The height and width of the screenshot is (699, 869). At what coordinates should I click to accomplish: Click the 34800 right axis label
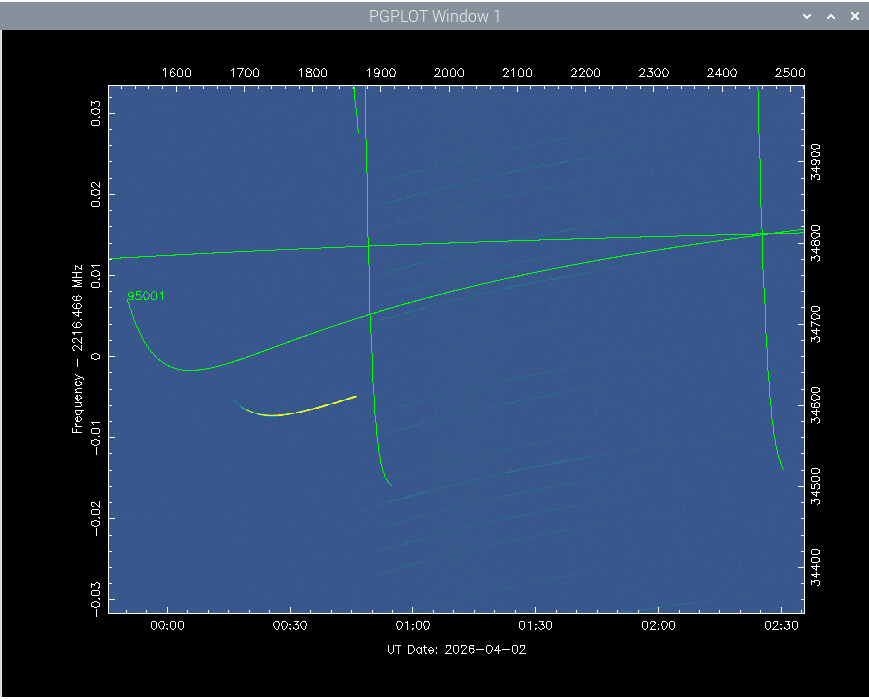tap(817, 243)
